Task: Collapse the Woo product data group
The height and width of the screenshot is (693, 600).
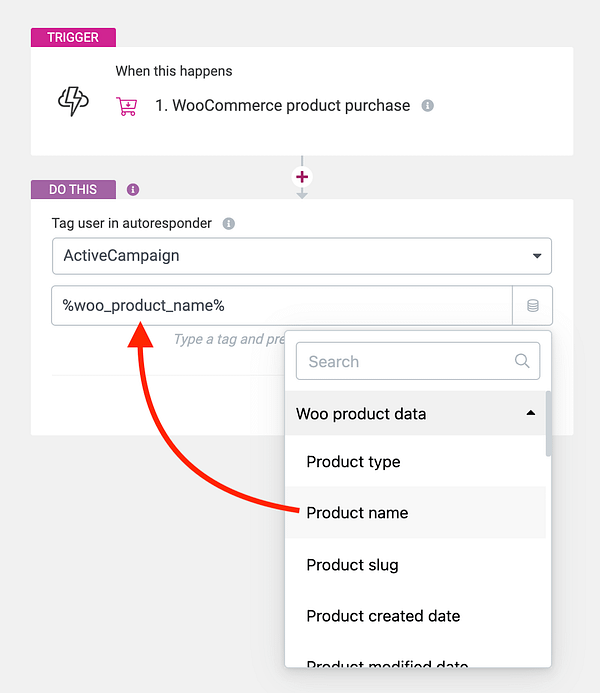Action: (415, 414)
